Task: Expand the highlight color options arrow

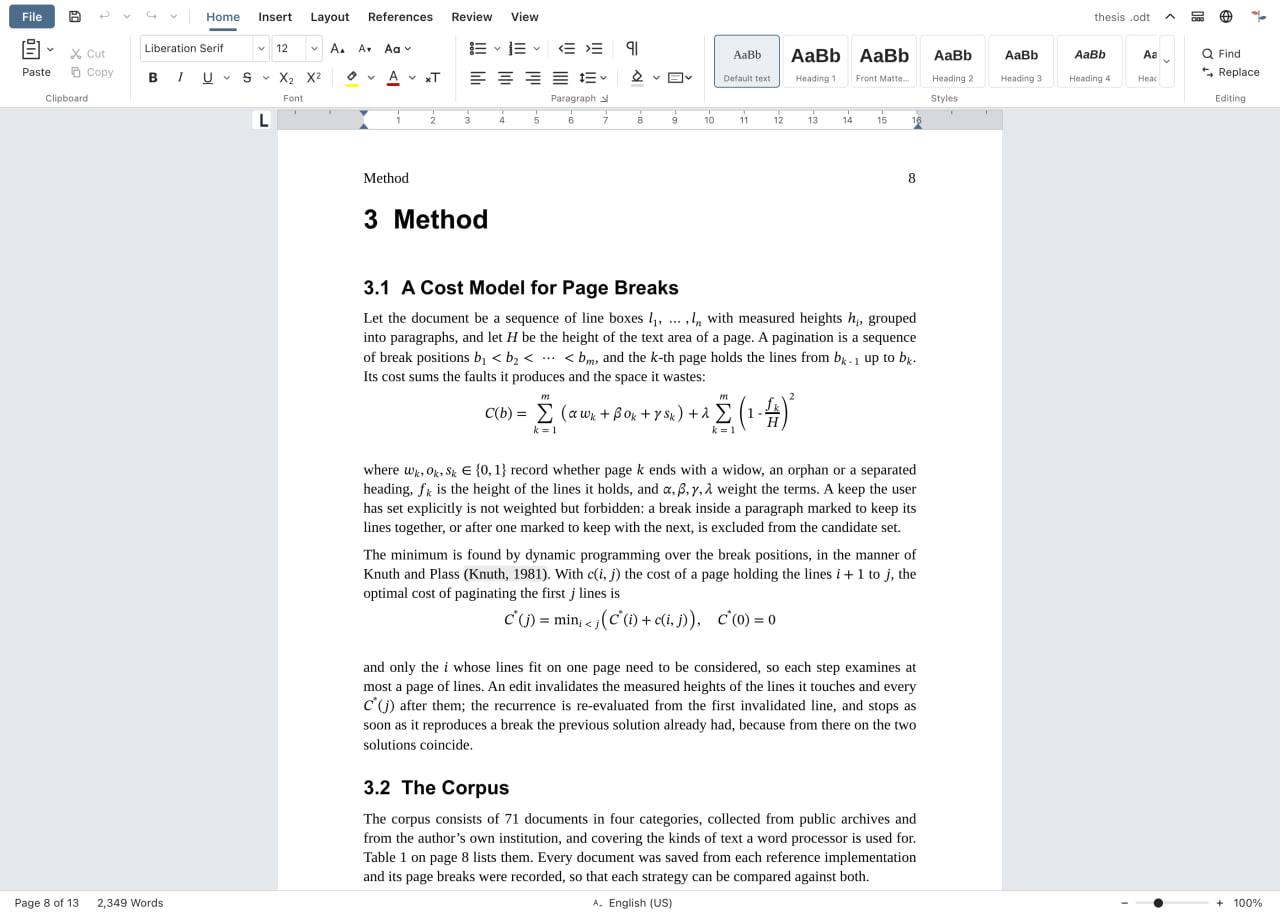Action: click(x=371, y=77)
